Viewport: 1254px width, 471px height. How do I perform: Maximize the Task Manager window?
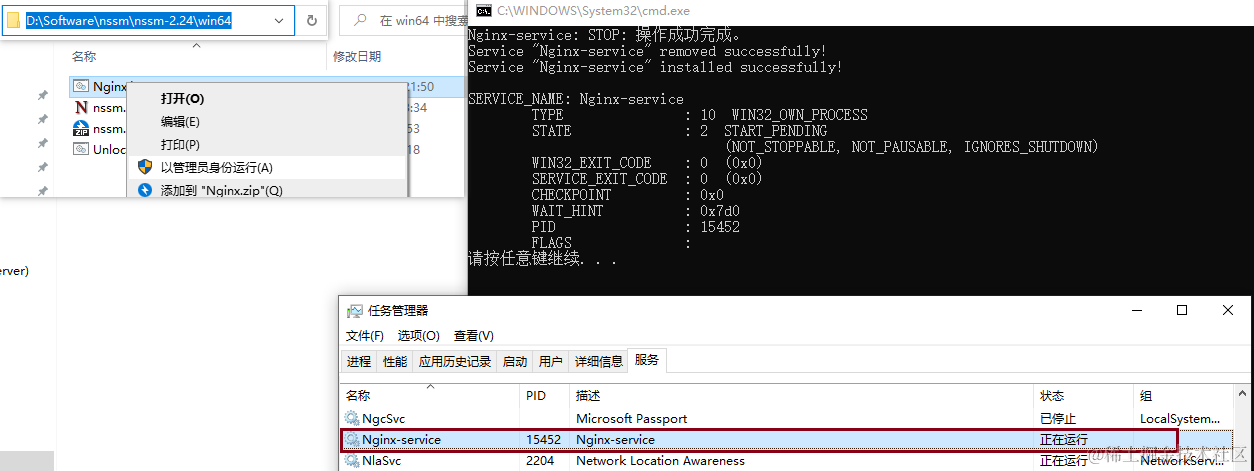pyautogui.click(x=1182, y=311)
